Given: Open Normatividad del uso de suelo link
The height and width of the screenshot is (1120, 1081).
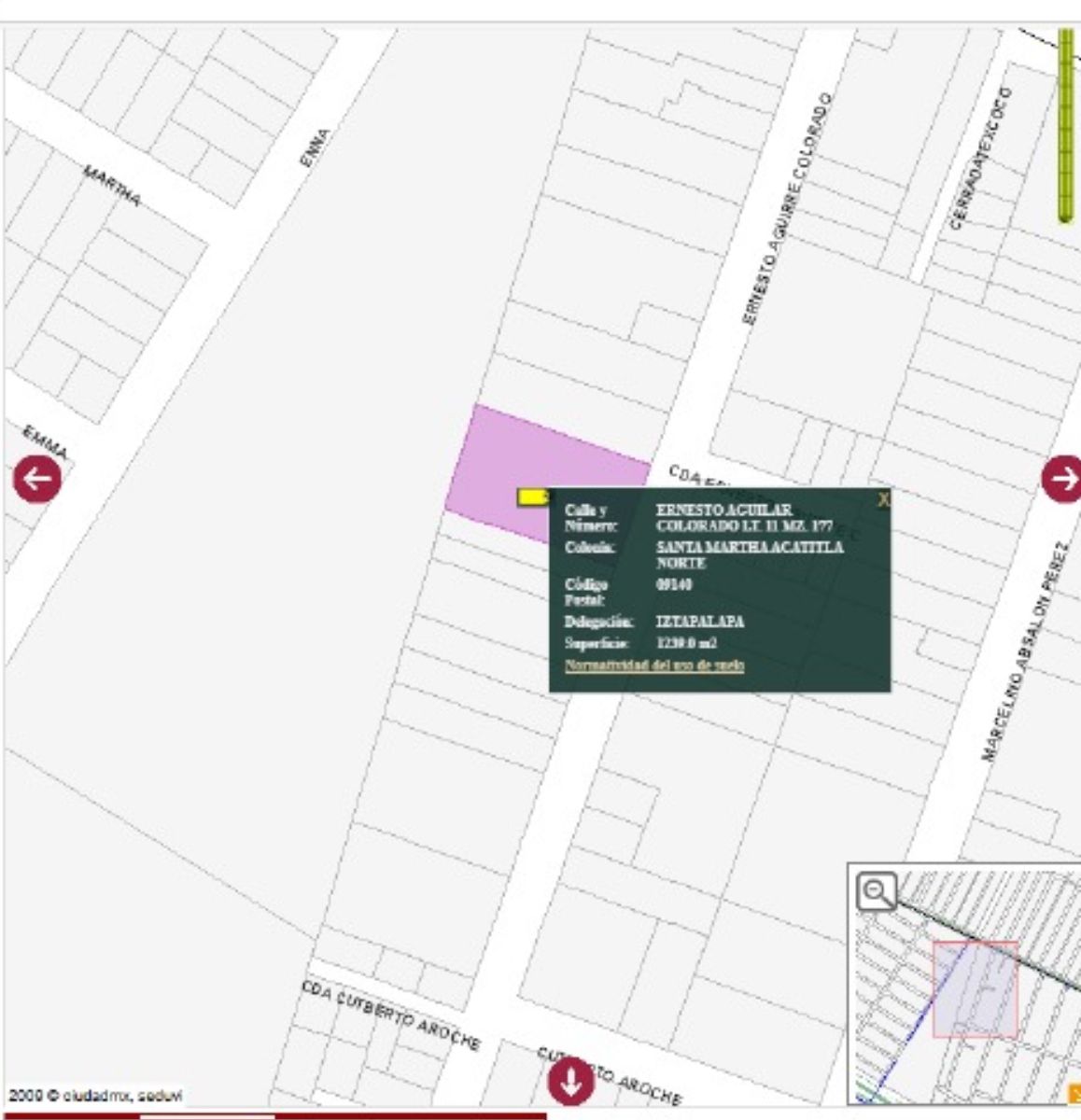Looking at the screenshot, I should pyautogui.click(x=654, y=665).
